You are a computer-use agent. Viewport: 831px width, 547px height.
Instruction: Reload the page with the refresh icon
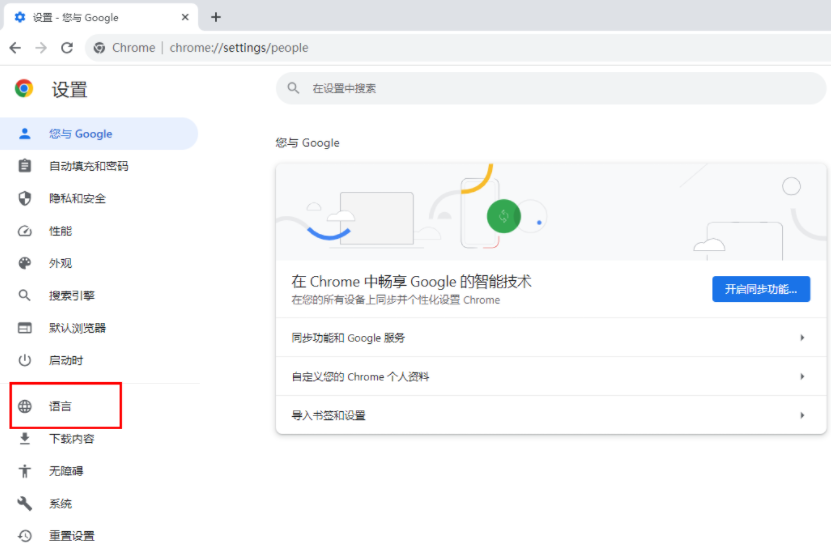(67, 48)
